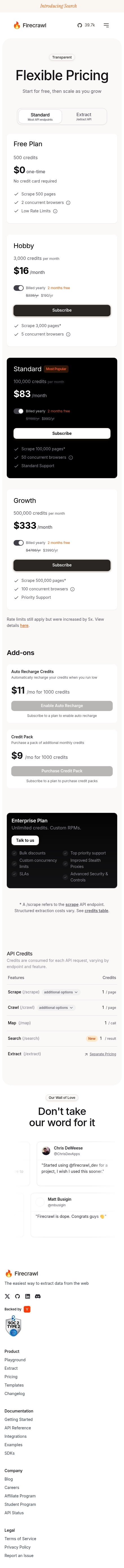Open the X (Twitter) icon in footer
124x1568 pixels.
(x=7, y=1296)
